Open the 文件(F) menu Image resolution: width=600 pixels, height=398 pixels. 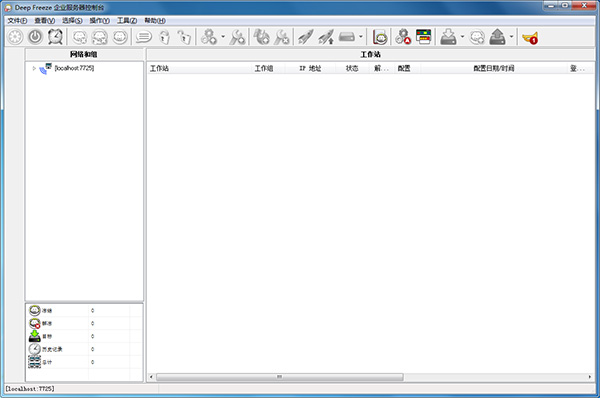coord(17,21)
